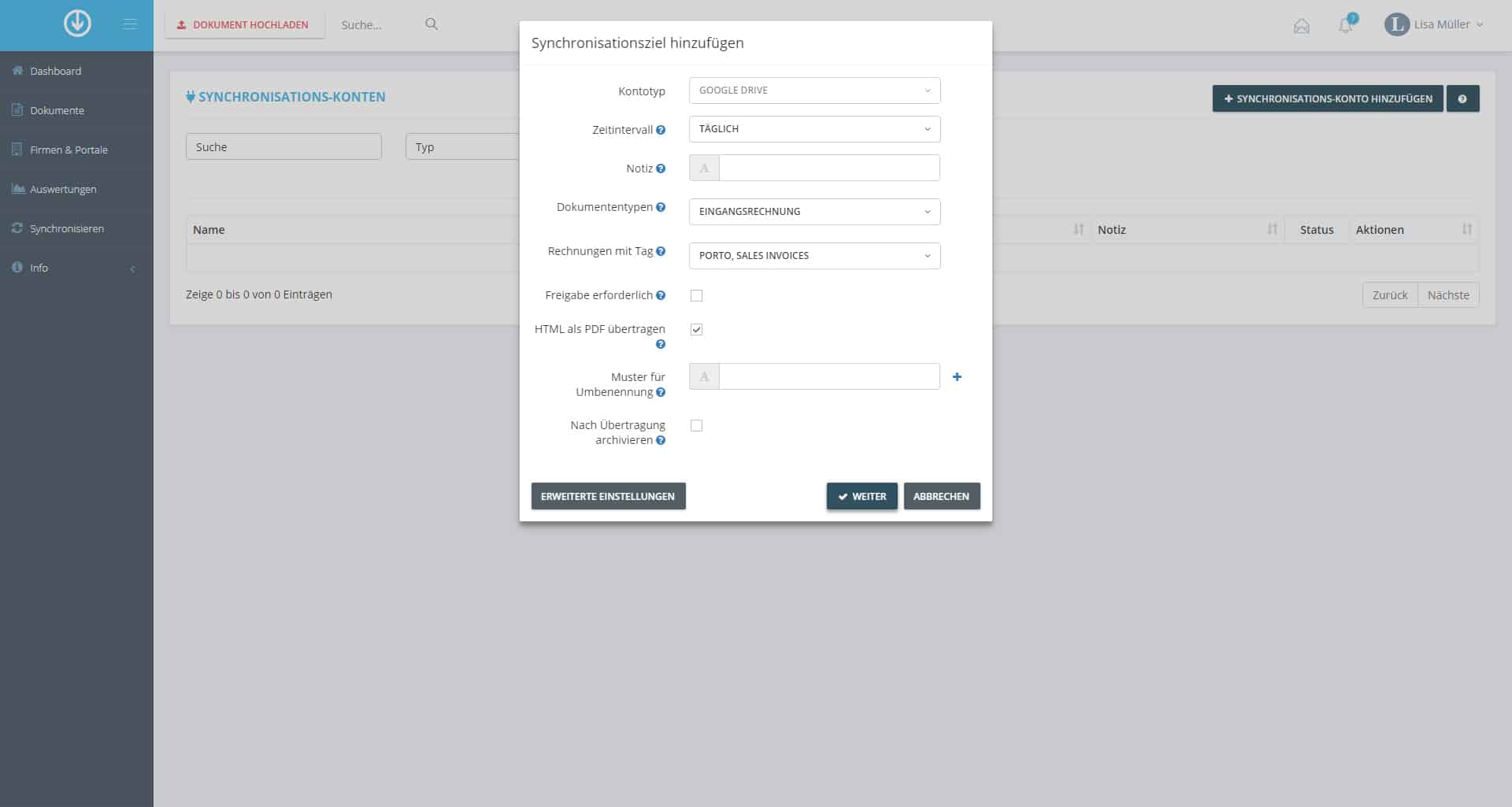Show help for Nach Übertragung archivieren
Screen dimensions: 1512x807
coord(661,440)
